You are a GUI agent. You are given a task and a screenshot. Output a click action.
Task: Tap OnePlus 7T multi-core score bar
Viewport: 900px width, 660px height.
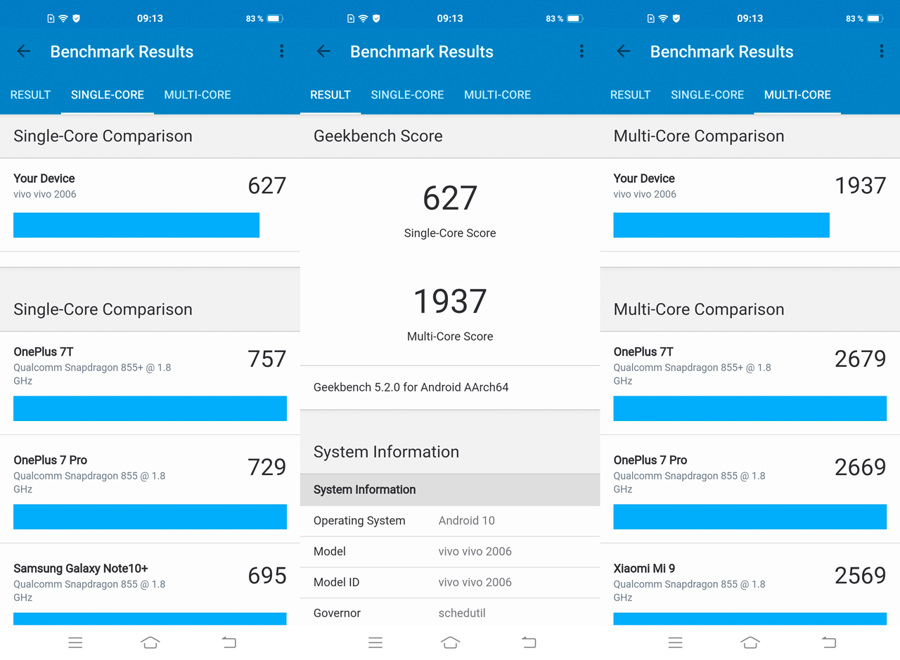coord(750,408)
